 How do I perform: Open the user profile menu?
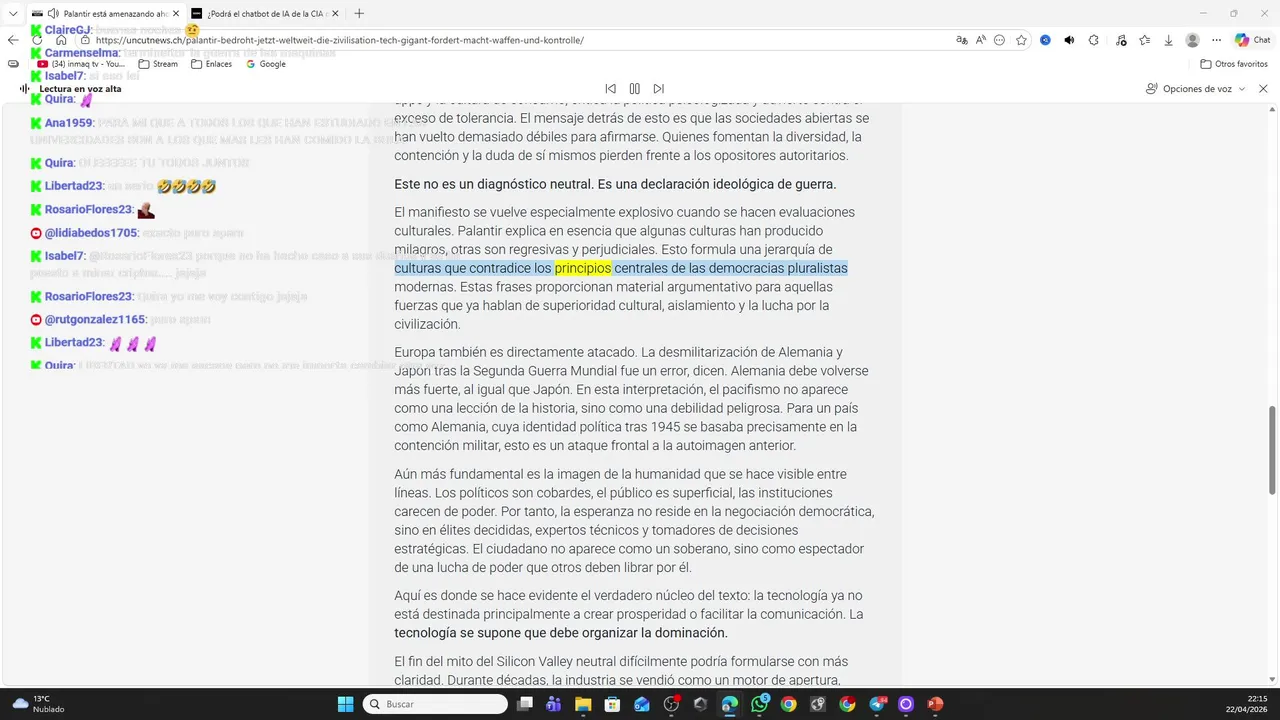point(1192,40)
